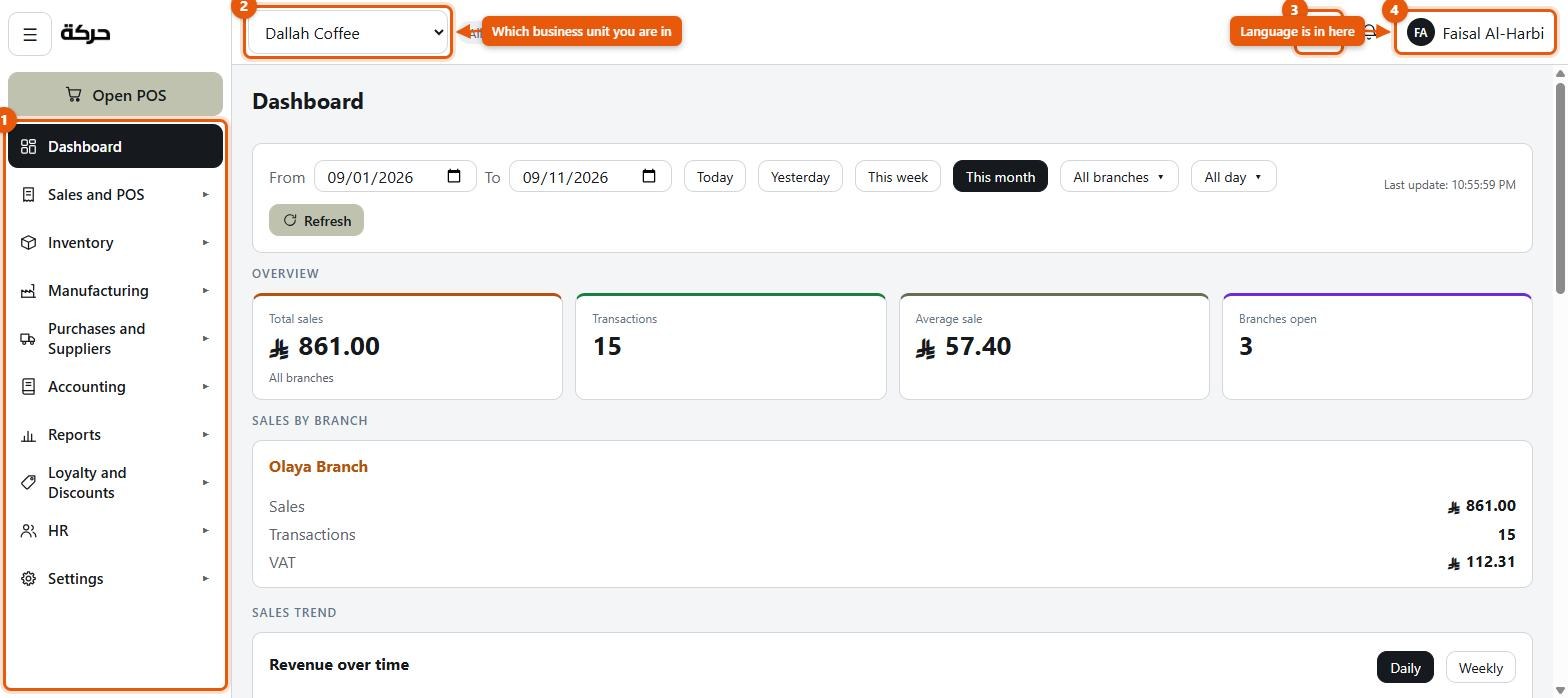Click the Arabic Haraka logo
The image size is (1568, 698).
pos(85,33)
